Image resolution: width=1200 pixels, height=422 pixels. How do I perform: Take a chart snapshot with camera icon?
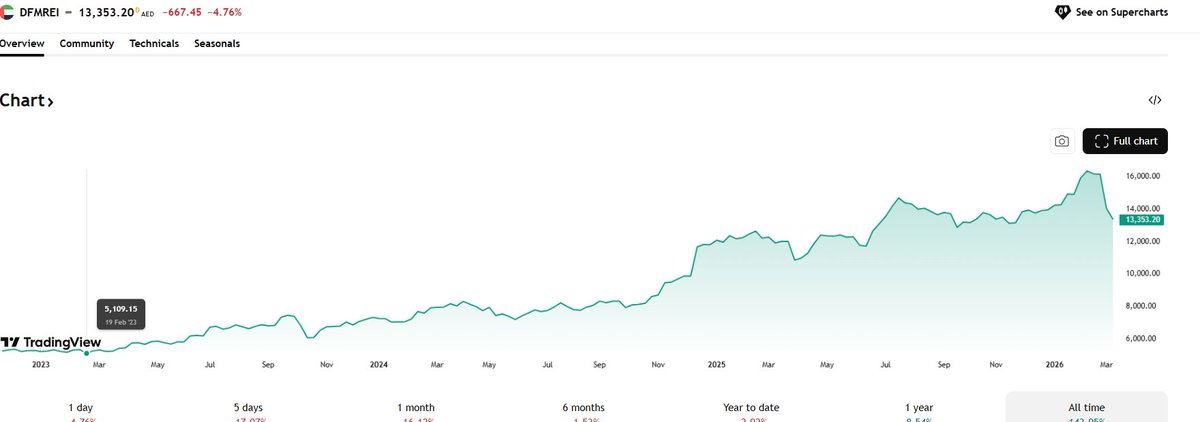(1062, 142)
